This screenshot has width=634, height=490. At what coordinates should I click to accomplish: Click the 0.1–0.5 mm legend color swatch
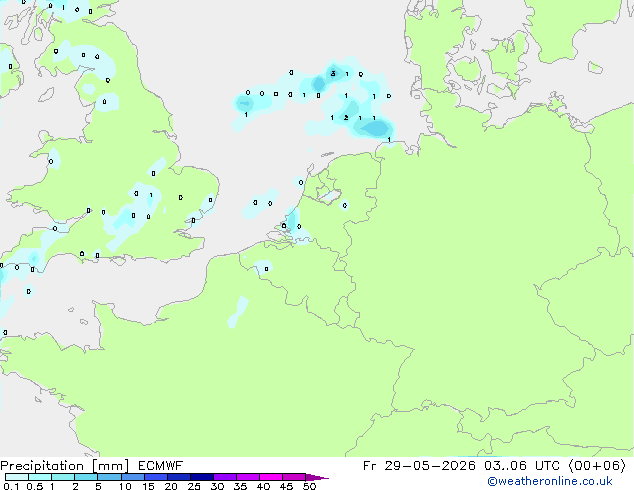pyautogui.click(x=17, y=477)
